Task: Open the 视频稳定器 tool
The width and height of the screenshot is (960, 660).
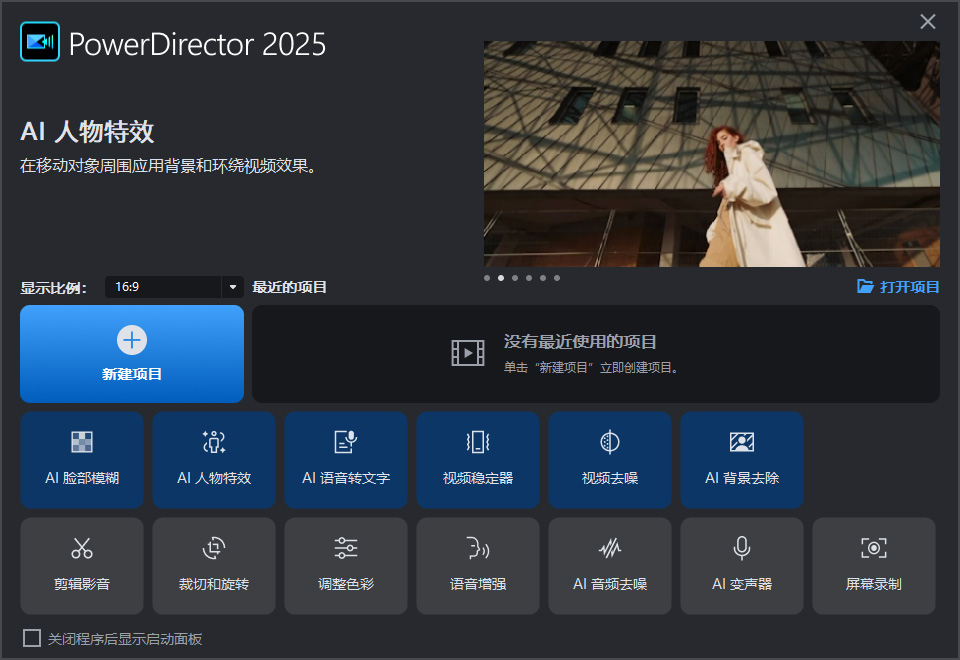Action: click(x=478, y=460)
